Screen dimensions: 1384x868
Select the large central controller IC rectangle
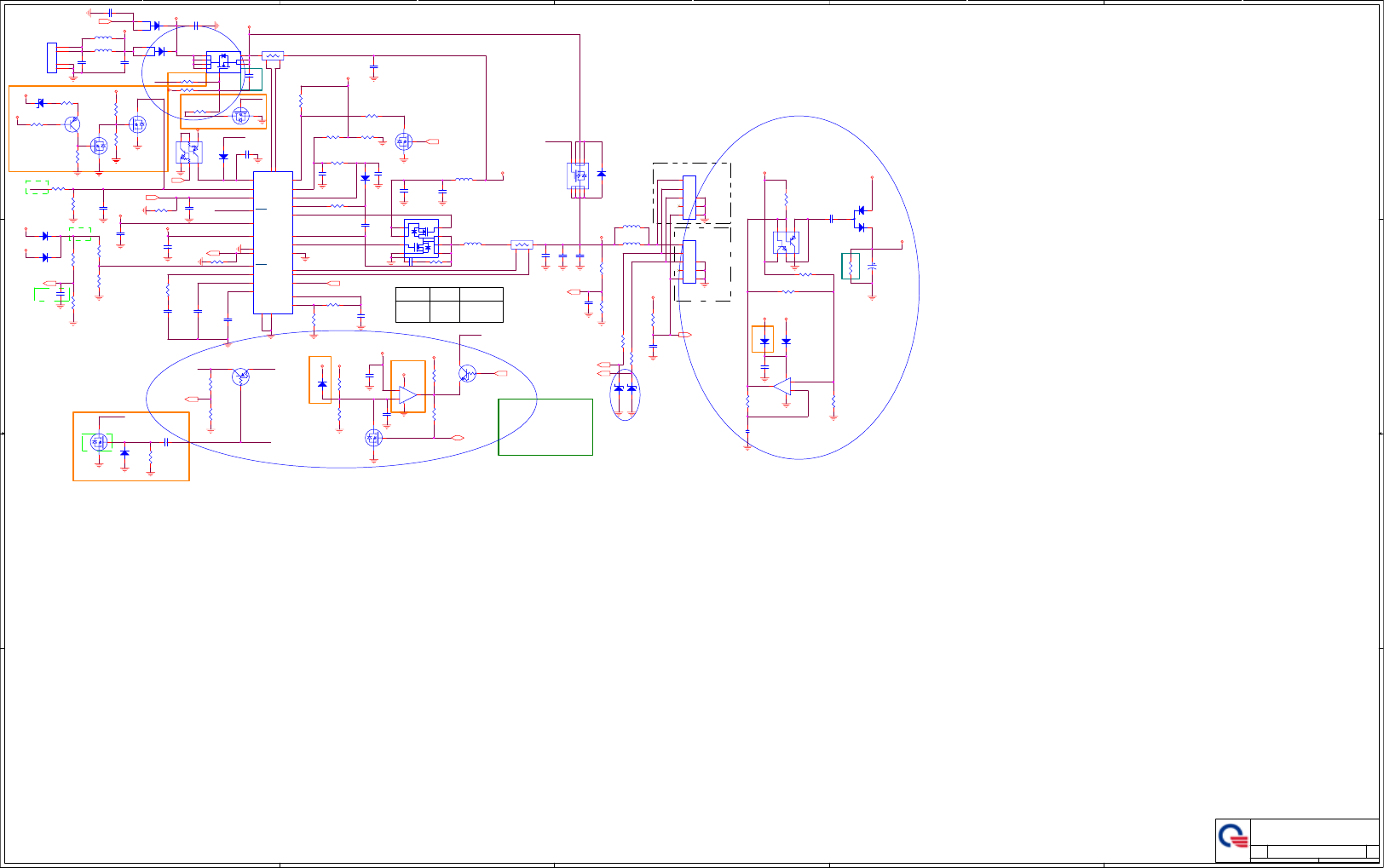(273, 243)
